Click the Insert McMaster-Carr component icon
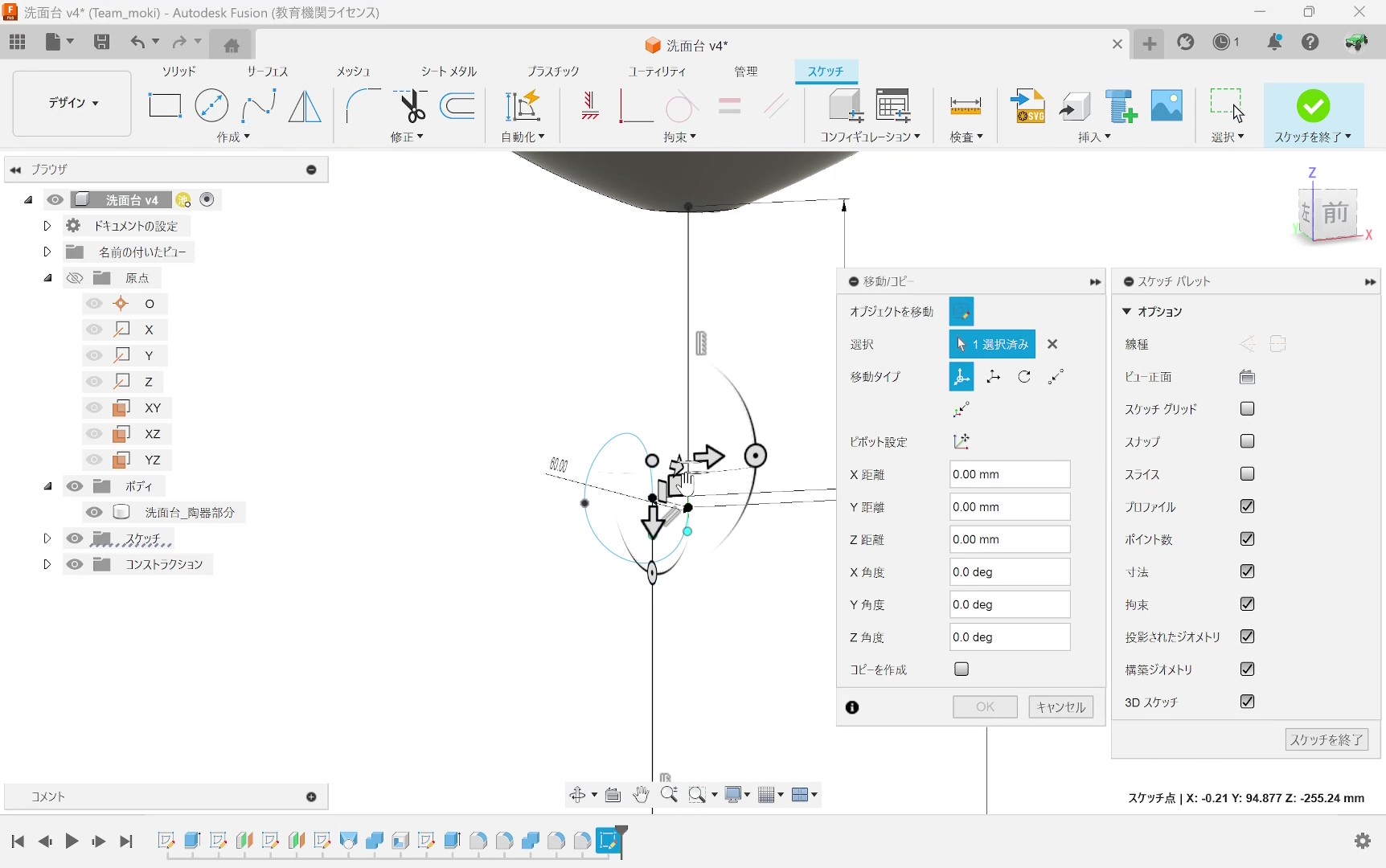 (1121, 105)
